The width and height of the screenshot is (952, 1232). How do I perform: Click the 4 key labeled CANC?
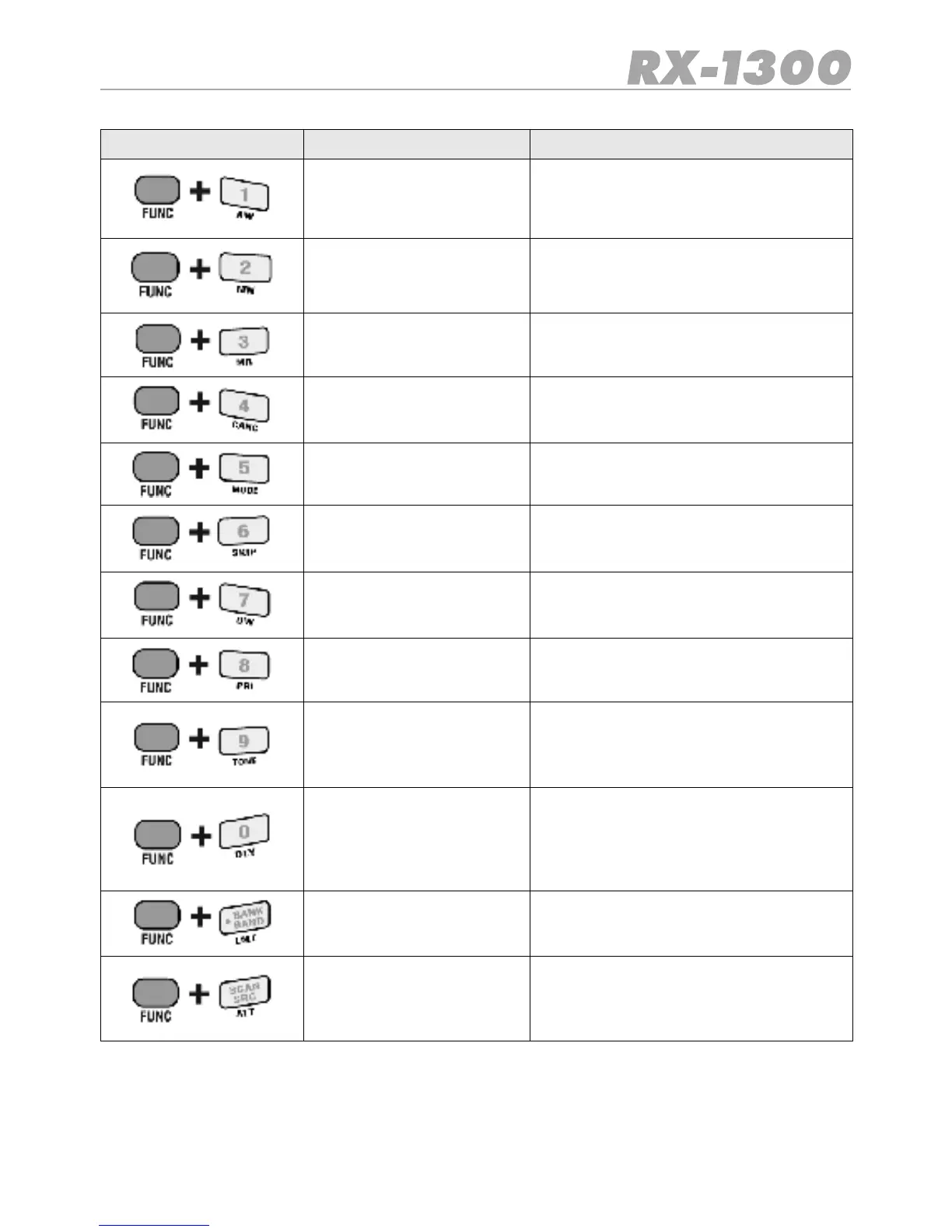244,405
